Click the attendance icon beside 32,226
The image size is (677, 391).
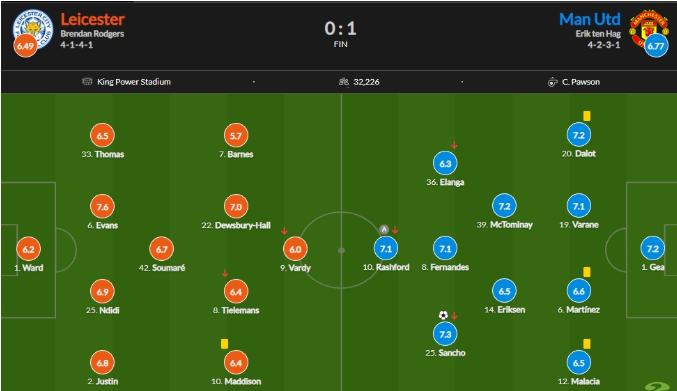coord(344,82)
